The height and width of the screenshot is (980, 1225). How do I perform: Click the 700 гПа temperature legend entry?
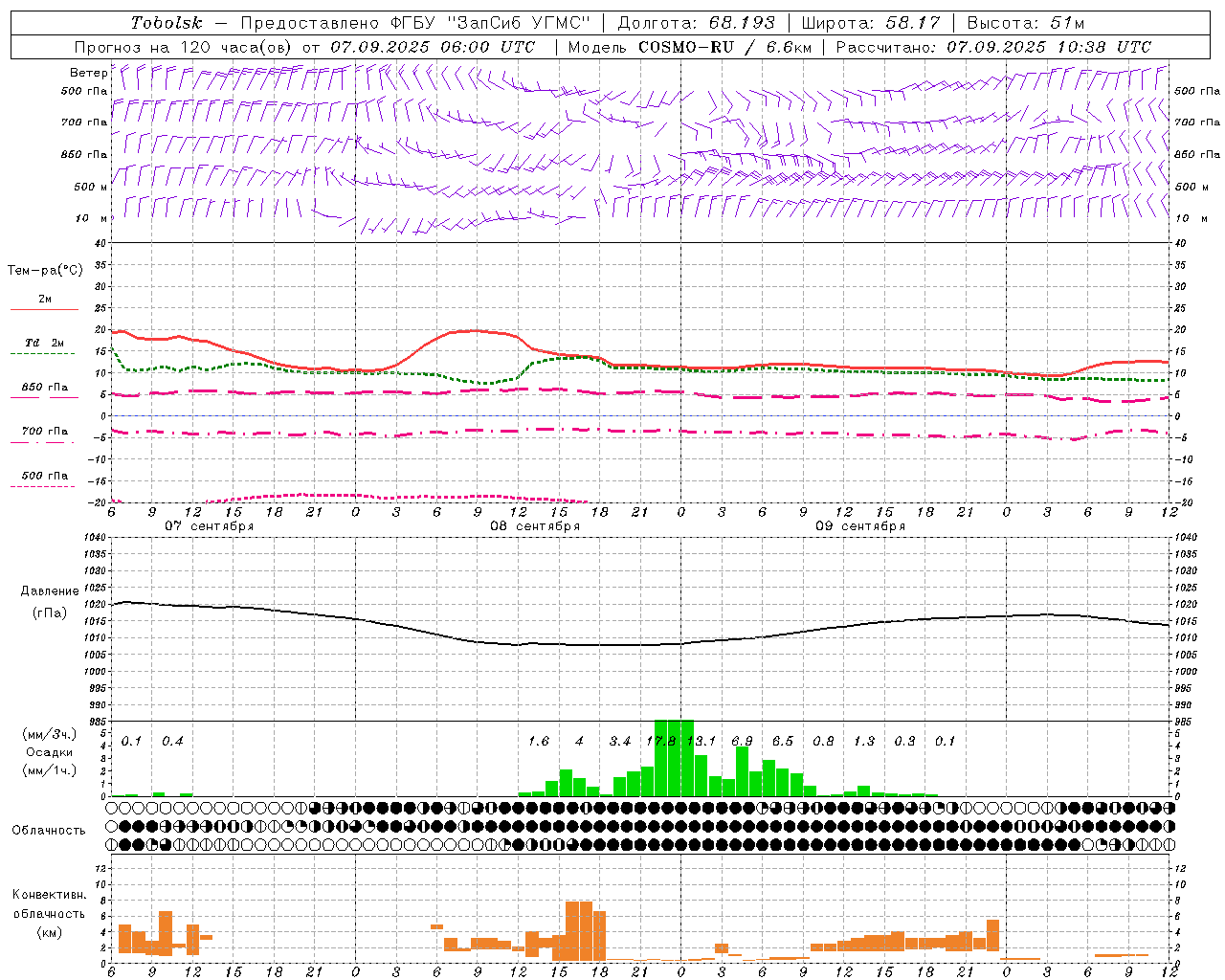pos(44,432)
